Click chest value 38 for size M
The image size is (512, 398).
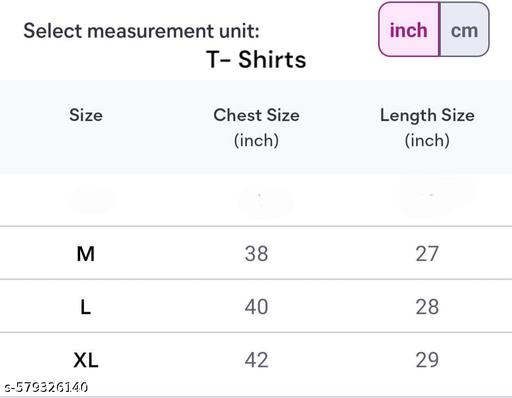(x=256, y=254)
